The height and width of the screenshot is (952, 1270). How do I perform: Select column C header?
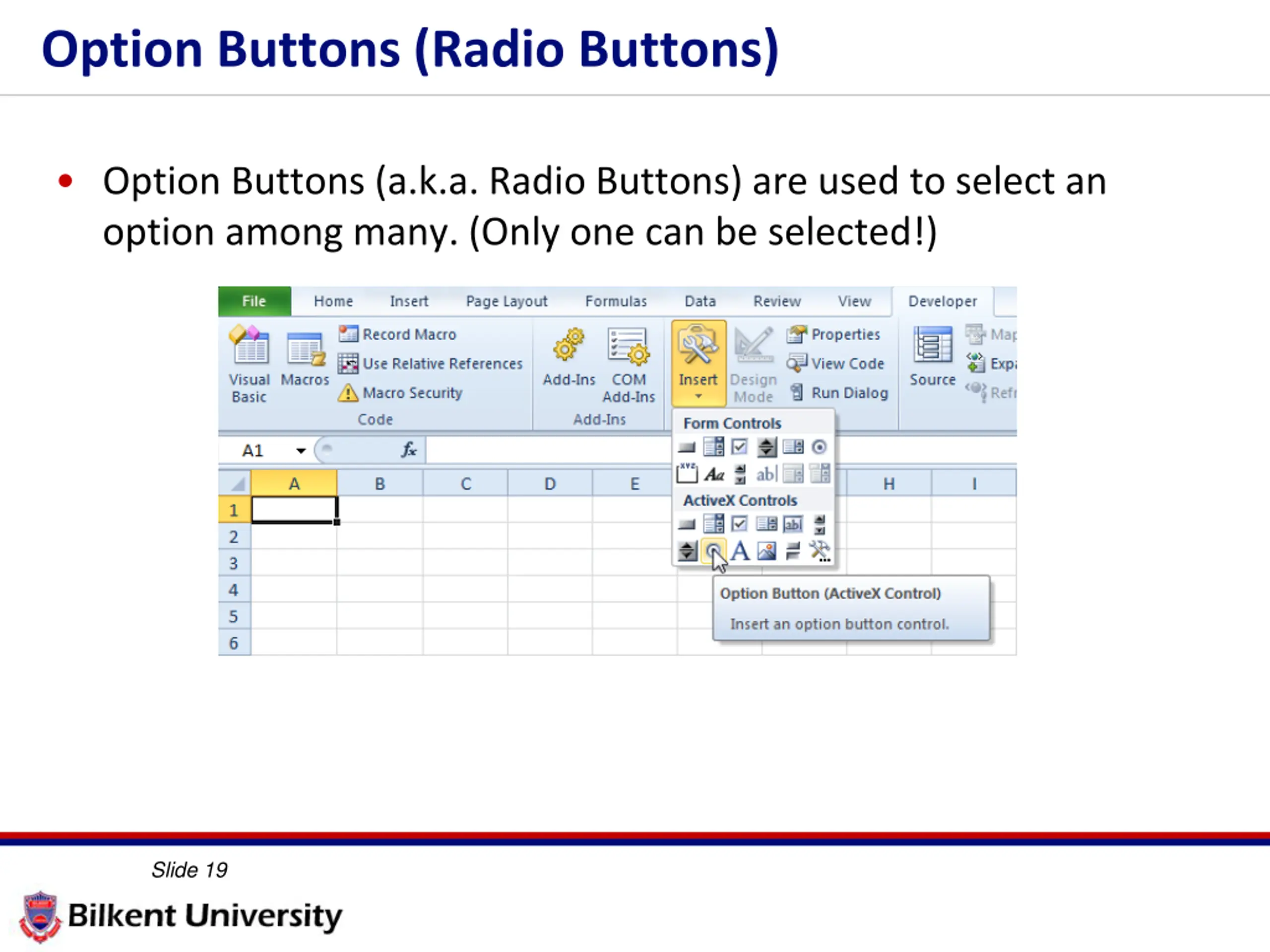[x=466, y=483]
